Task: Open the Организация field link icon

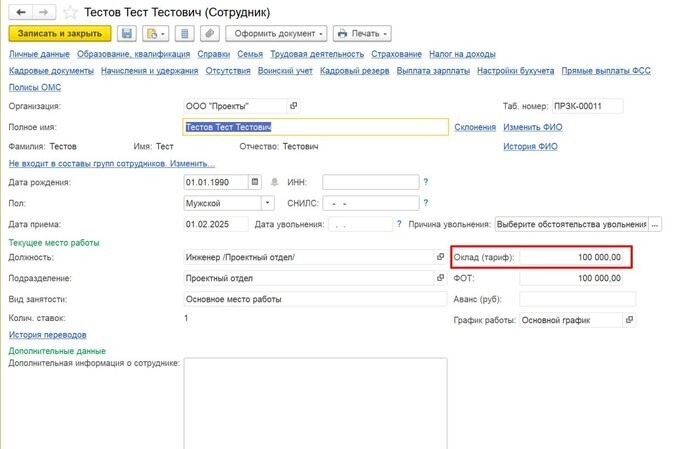Action: (293, 106)
